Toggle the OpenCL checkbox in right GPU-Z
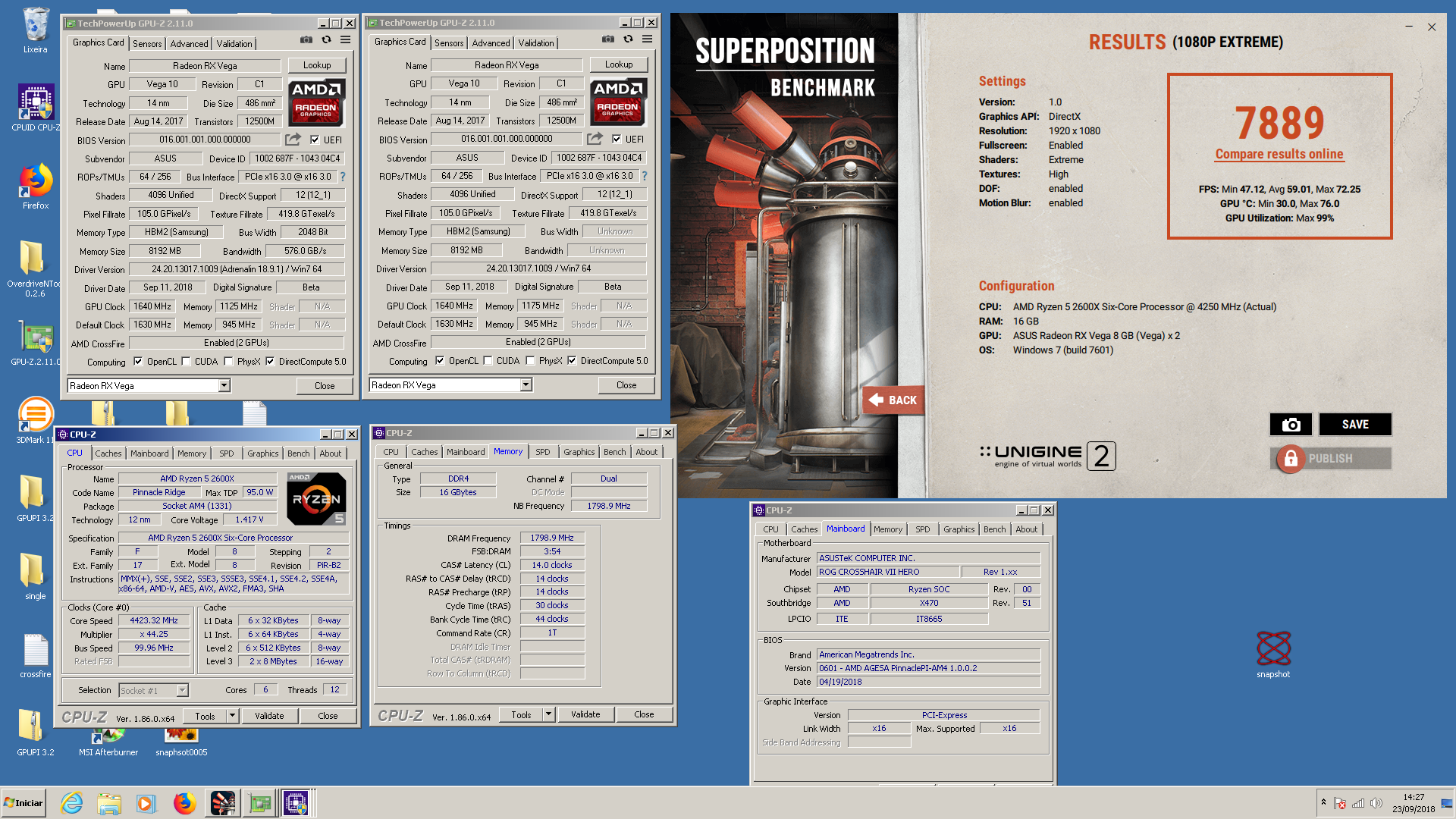This screenshot has height=819, width=1456. (x=440, y=361)
